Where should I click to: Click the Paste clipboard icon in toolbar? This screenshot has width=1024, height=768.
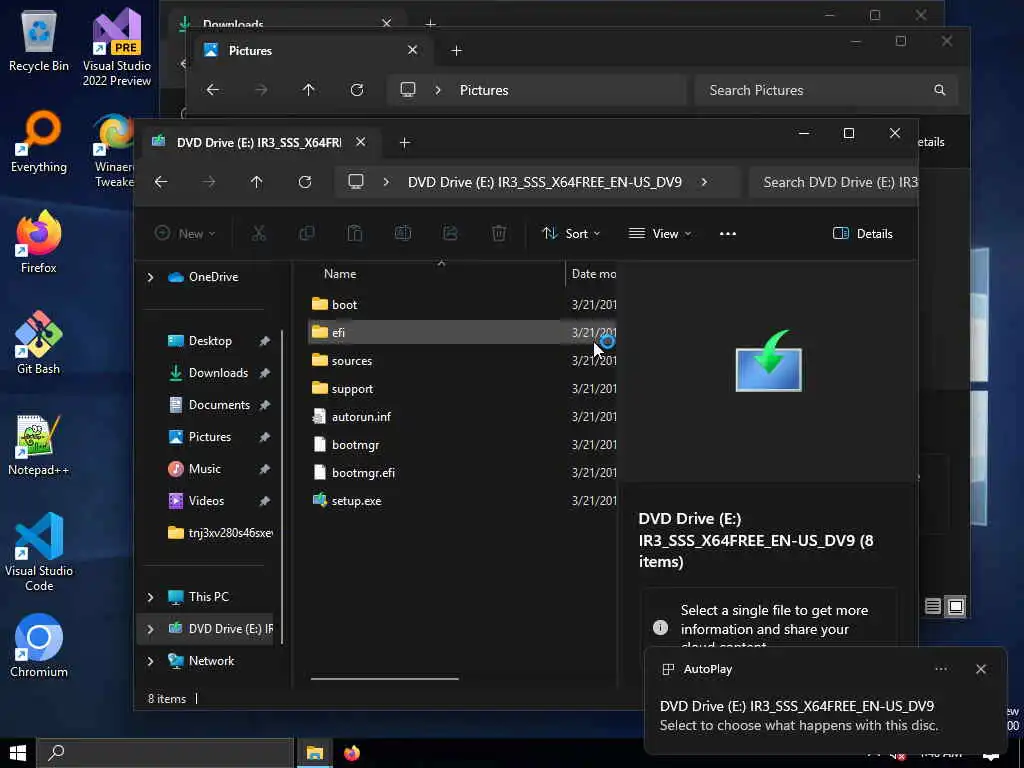355,233
